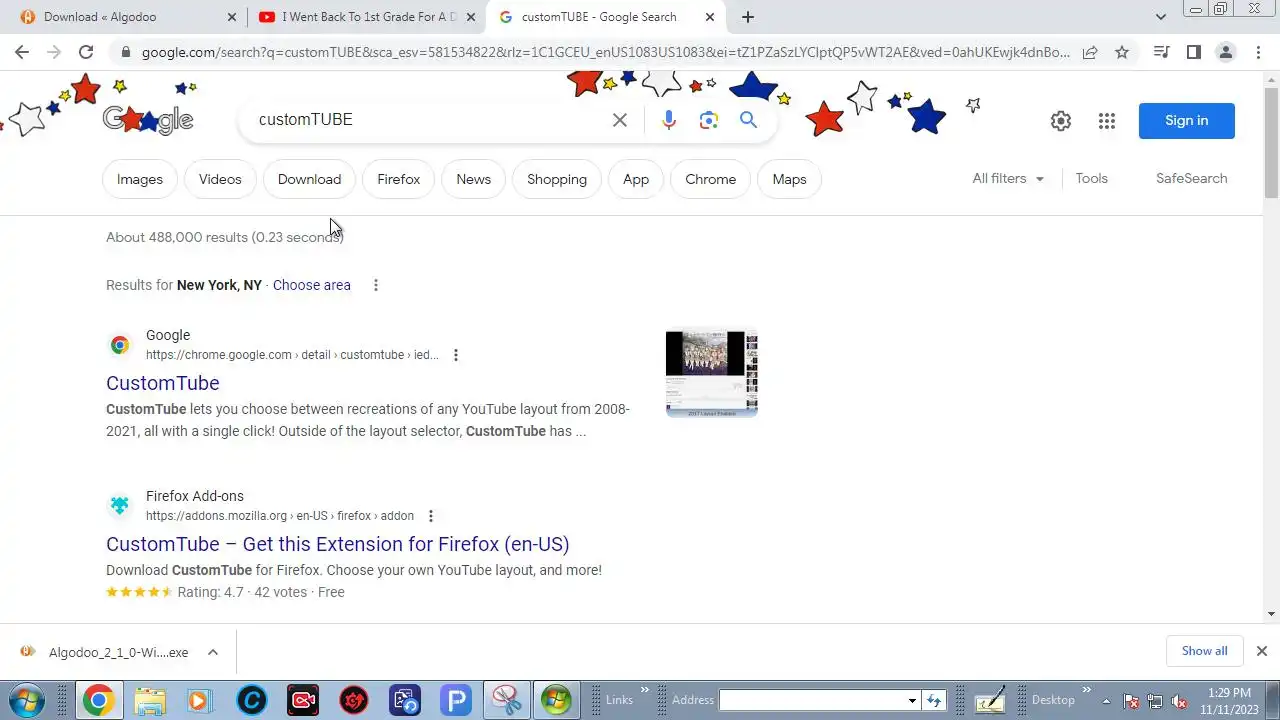Share this page from the address bar
The width and height of the screenshot is (1280, 720).
coord(1090,52)
